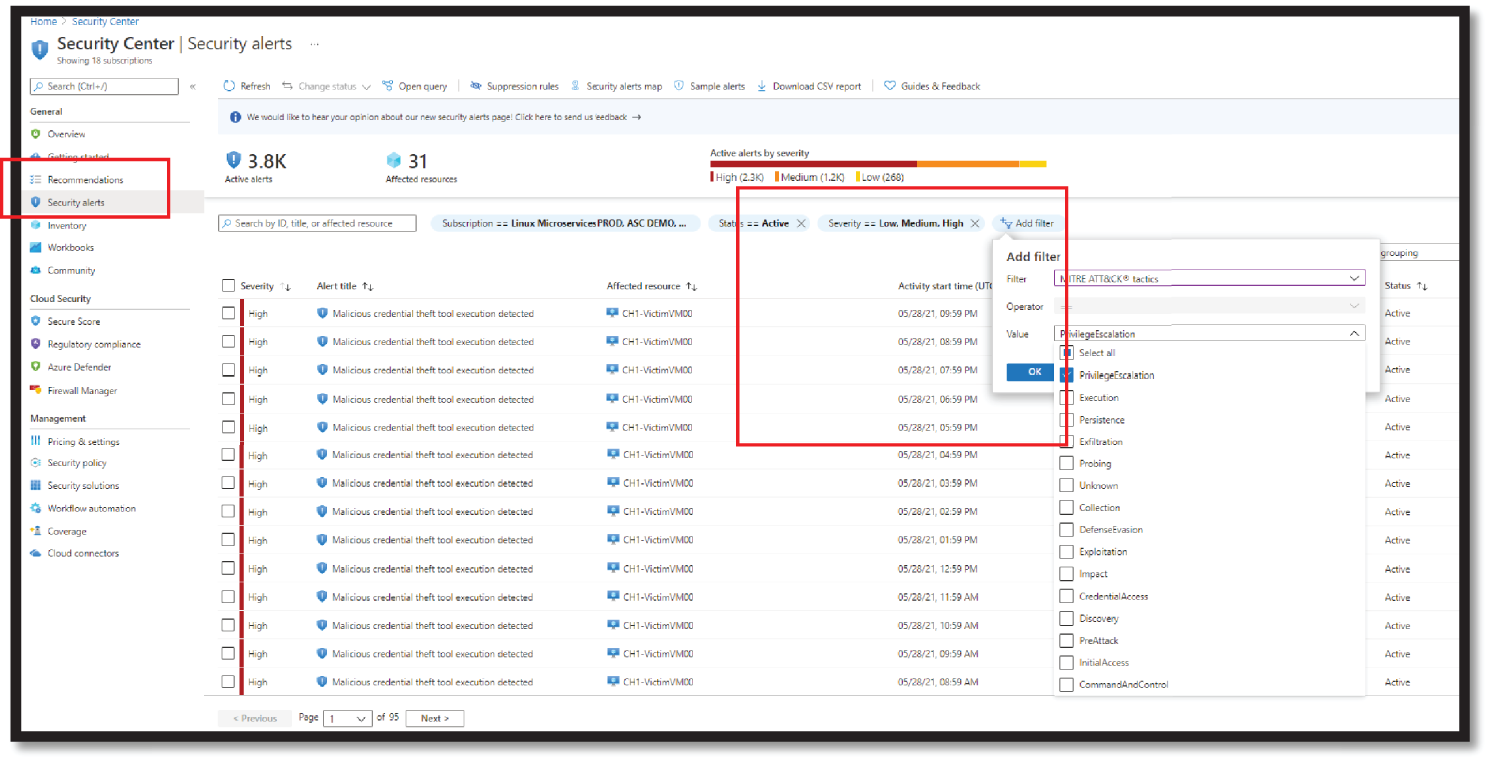Sort by Alert title column
The image size is (1489, 761).
pos(345,287)
